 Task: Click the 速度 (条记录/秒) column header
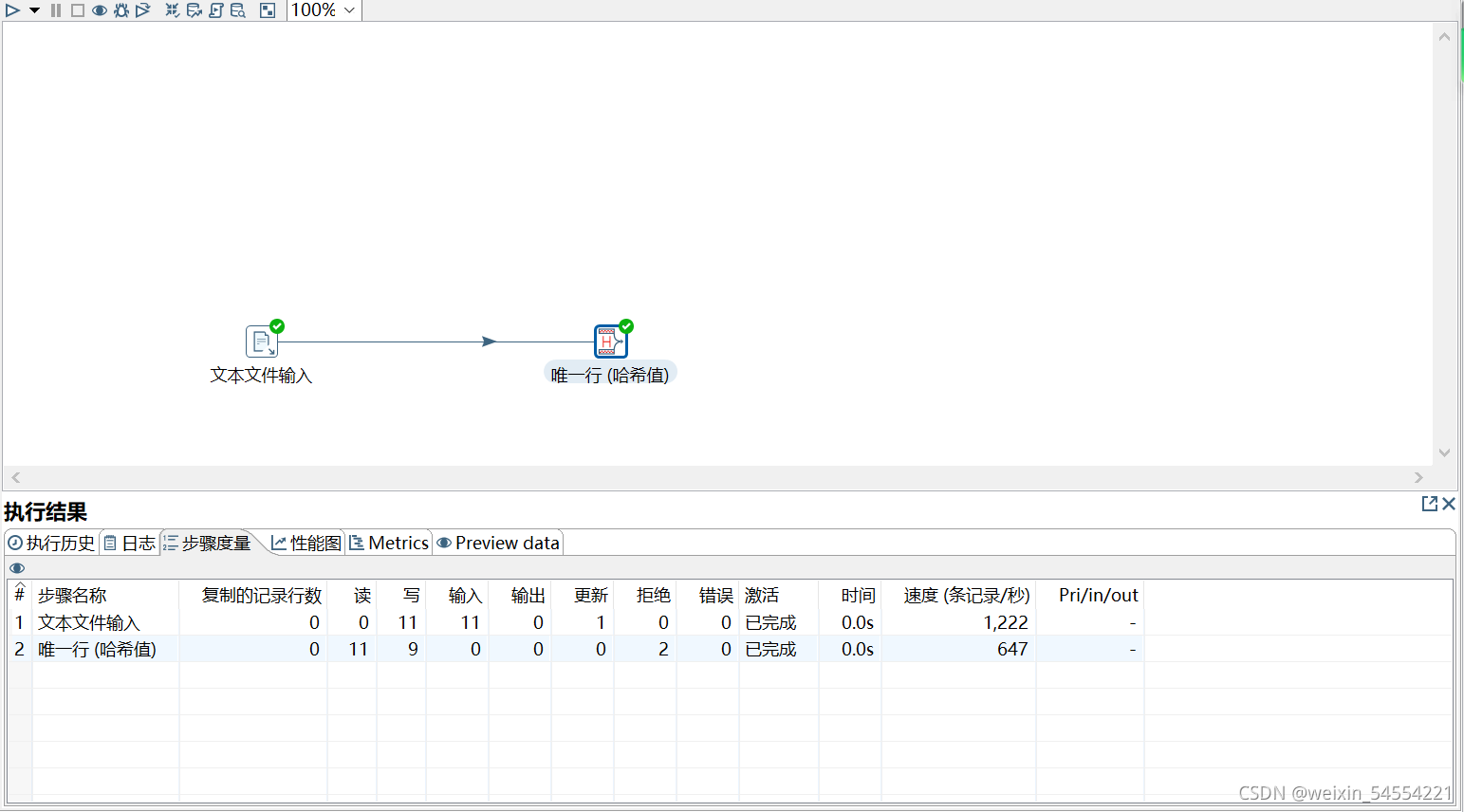tap(959, 596)
